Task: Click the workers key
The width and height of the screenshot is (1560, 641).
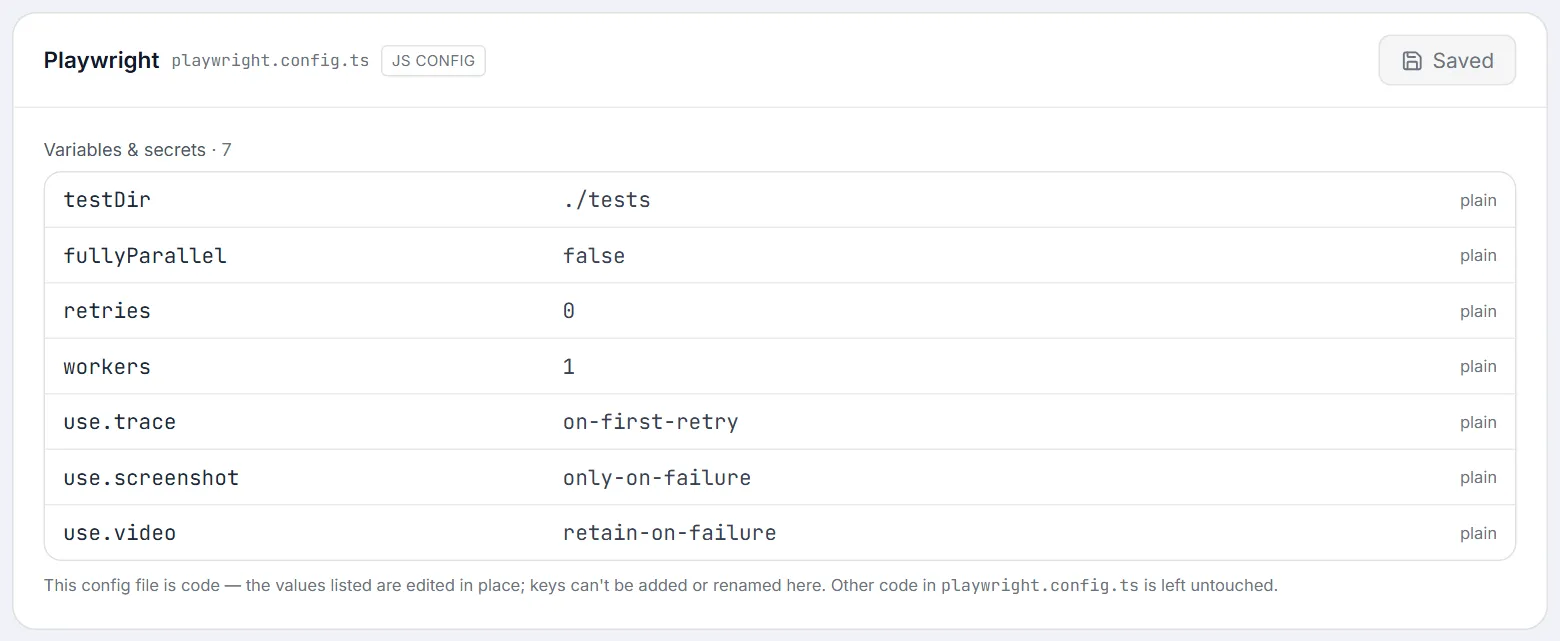Action: coord(107,367)
